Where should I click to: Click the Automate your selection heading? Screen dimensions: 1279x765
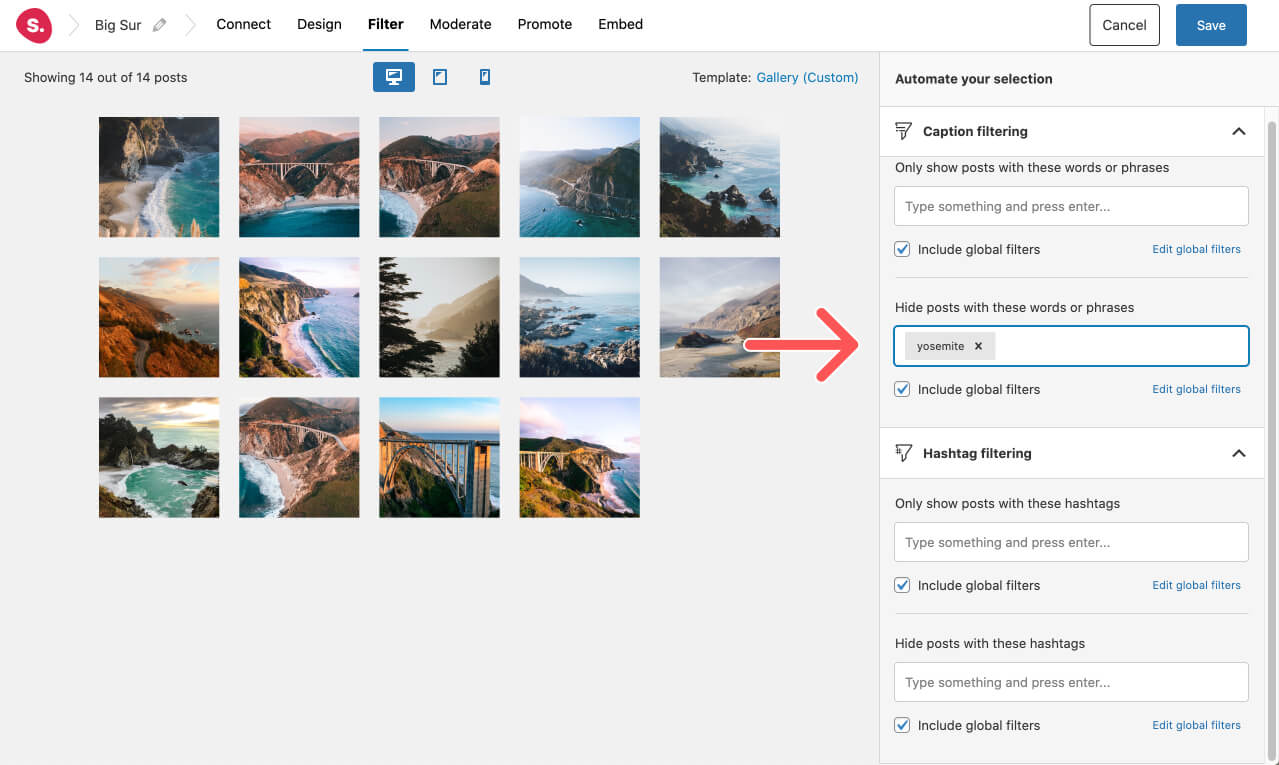[x=973, y=79]
